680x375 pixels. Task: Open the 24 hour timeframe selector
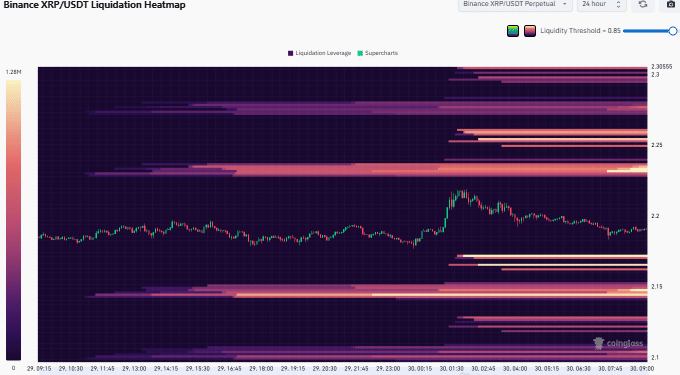(x=600, y=4)
